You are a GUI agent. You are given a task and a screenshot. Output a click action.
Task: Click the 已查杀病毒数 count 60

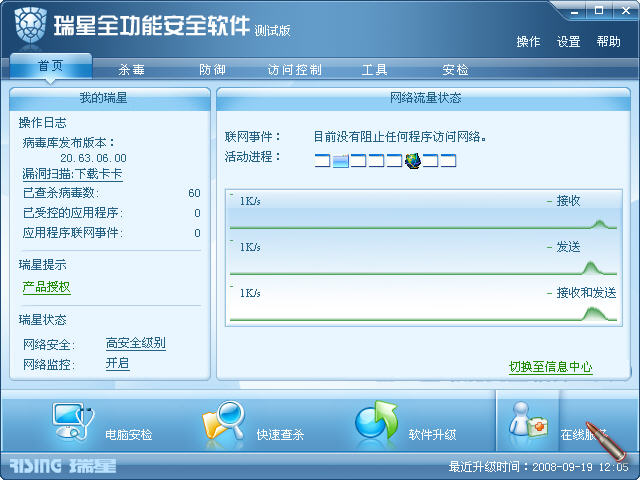tap(194, 193)
